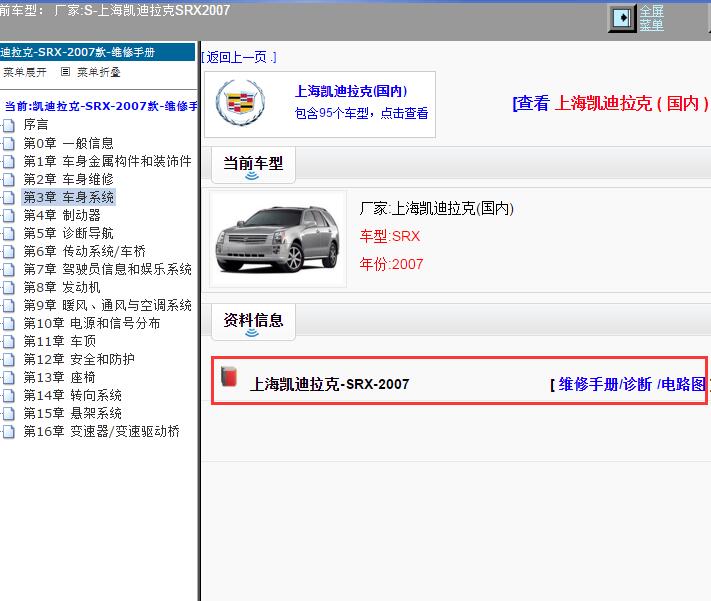Click the page icon for 第0章 一般信息
Screen dimensions: 711x601
click(9, 143)
